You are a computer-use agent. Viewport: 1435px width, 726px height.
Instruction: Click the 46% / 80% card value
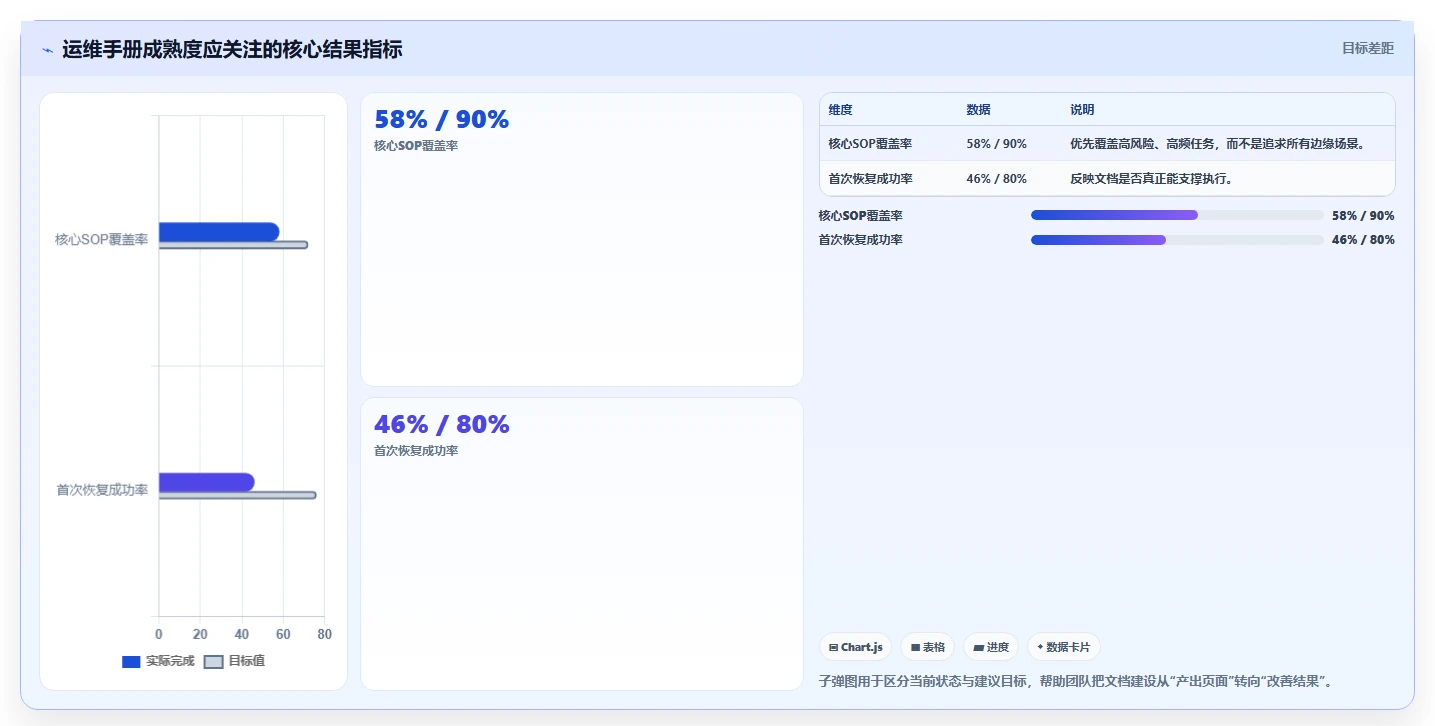(x=441, y=425)
